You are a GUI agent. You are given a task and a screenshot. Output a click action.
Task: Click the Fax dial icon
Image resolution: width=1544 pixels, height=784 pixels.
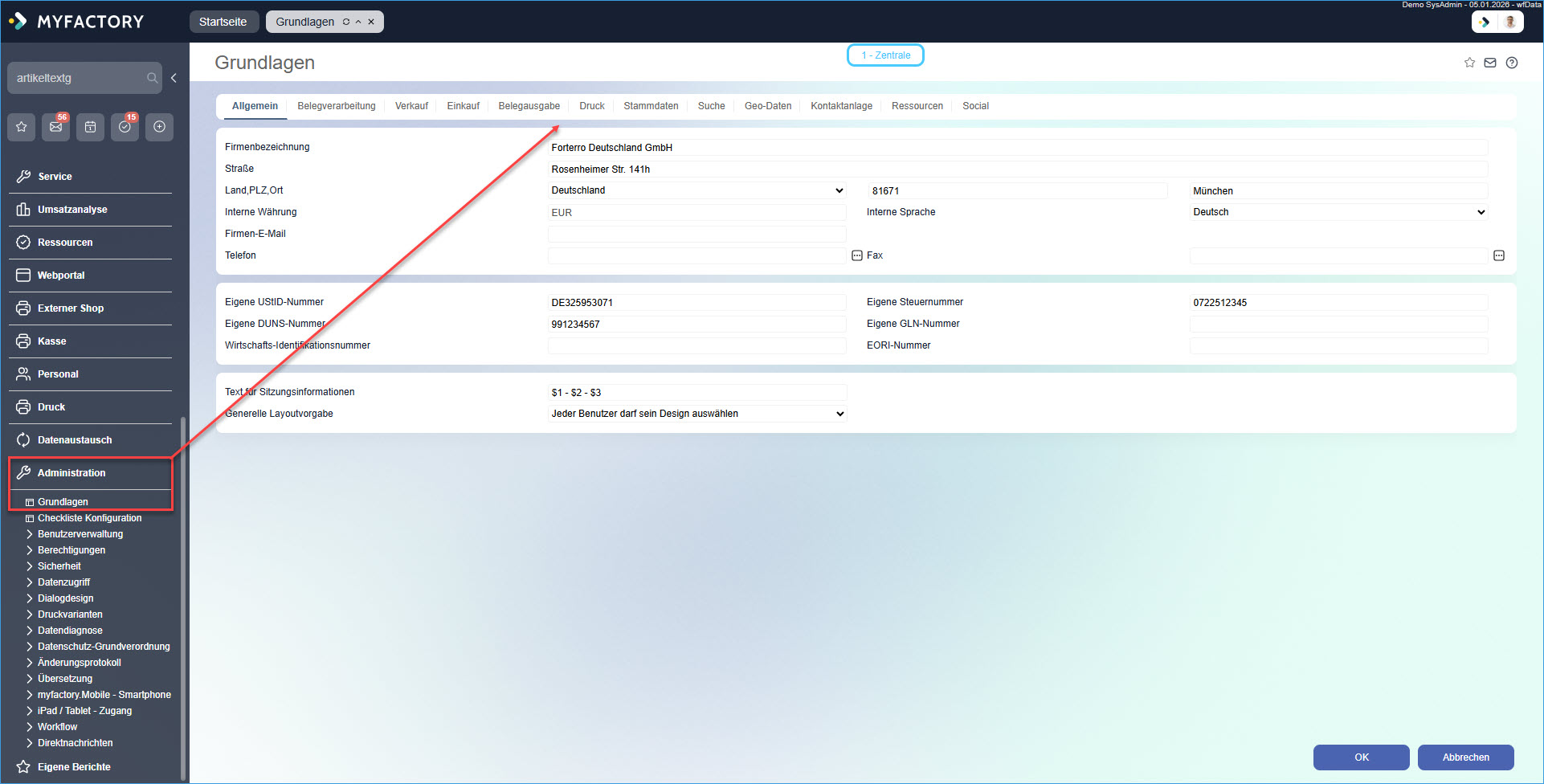point(1499,255)
